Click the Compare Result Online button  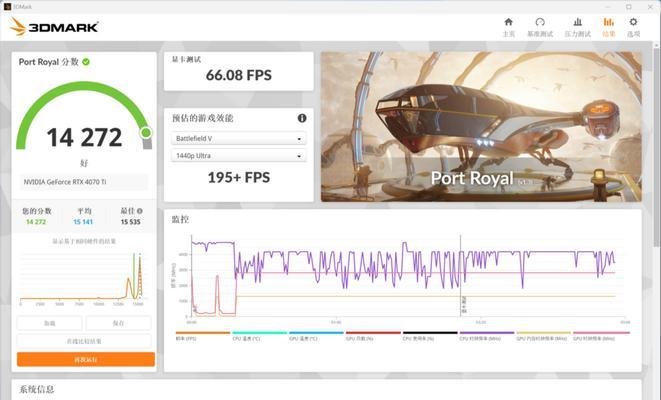(x=84, y=341)
